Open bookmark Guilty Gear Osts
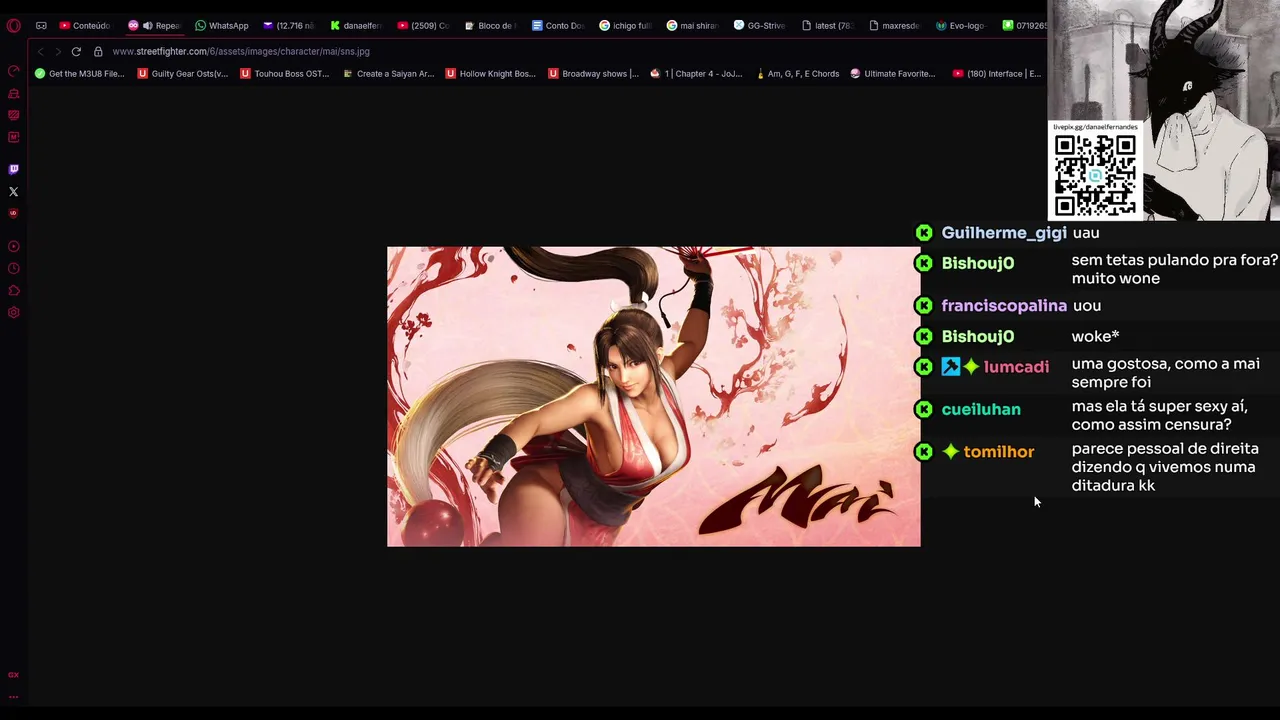The image size is (1280, 720). pyautogui.click(x=183, y=74)
